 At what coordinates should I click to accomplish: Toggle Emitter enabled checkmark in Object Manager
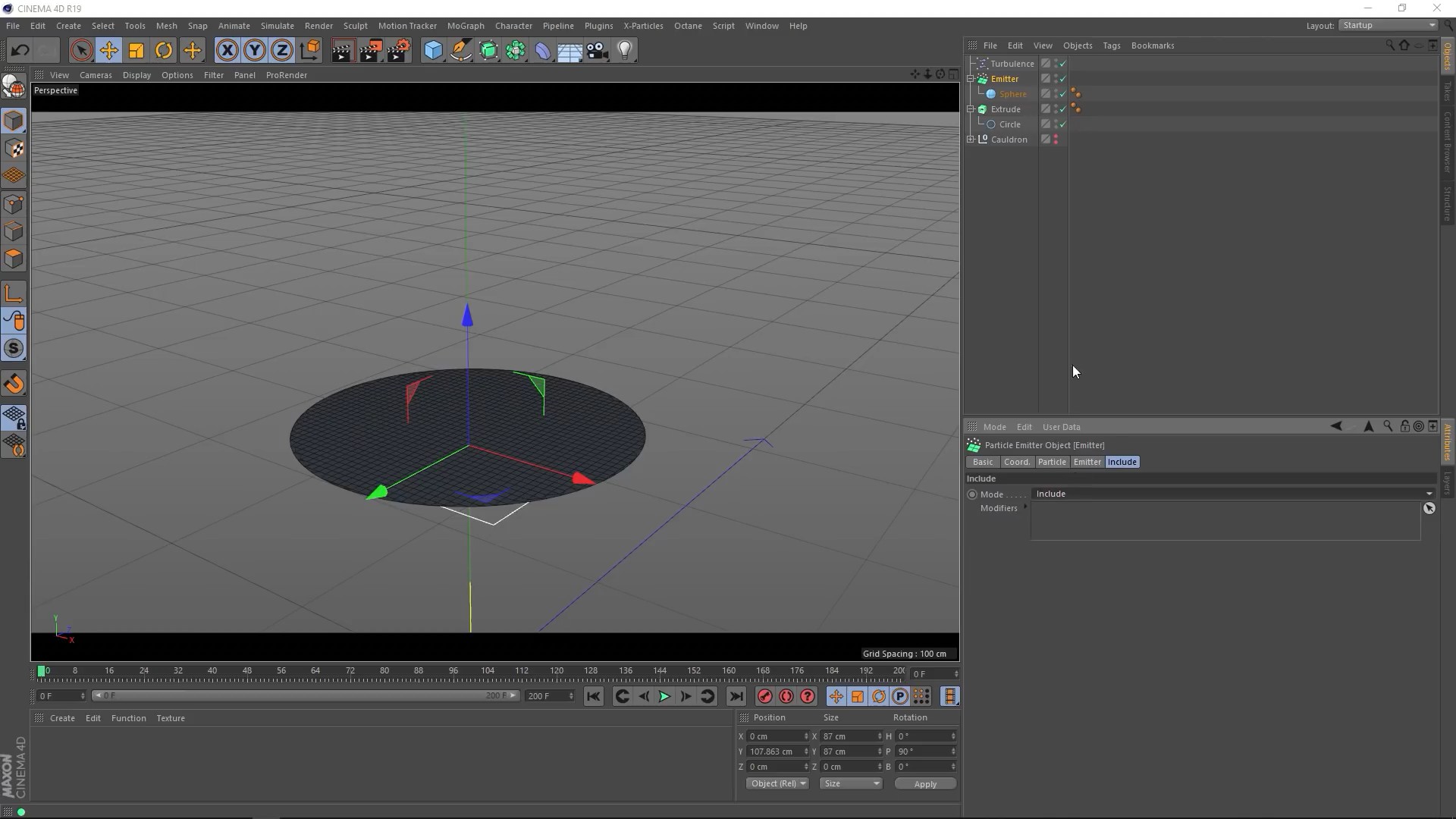click(1062, 79)
